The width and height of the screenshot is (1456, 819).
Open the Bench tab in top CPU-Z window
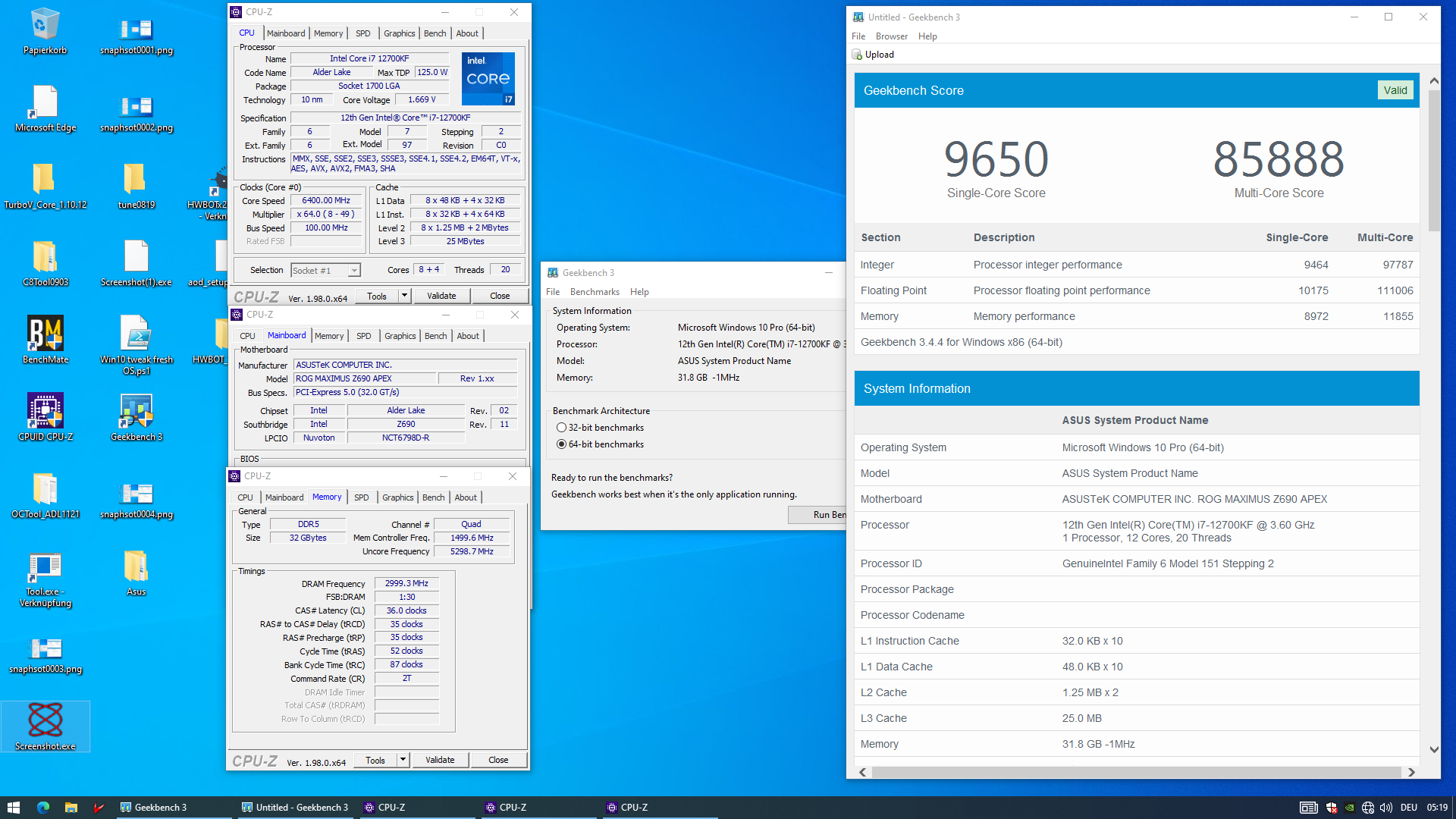(435, 33)
